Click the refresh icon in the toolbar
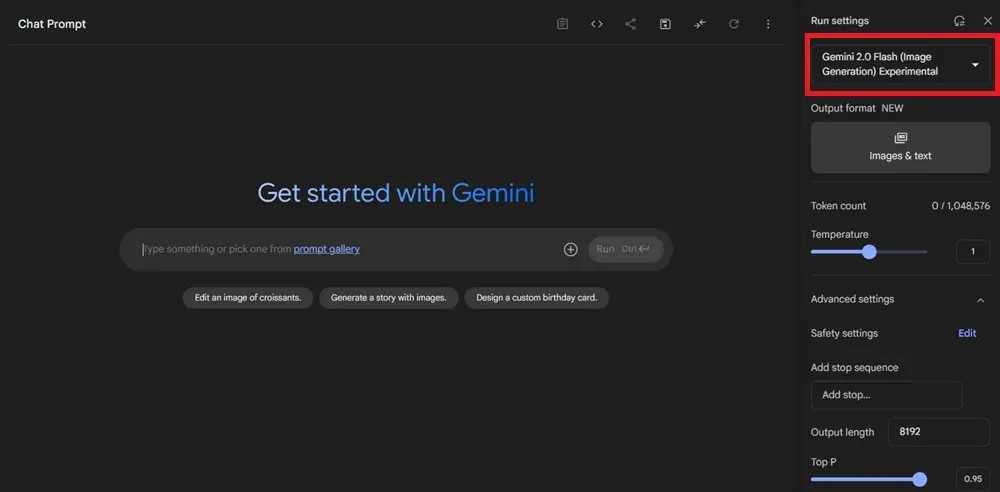 point(733,24)
